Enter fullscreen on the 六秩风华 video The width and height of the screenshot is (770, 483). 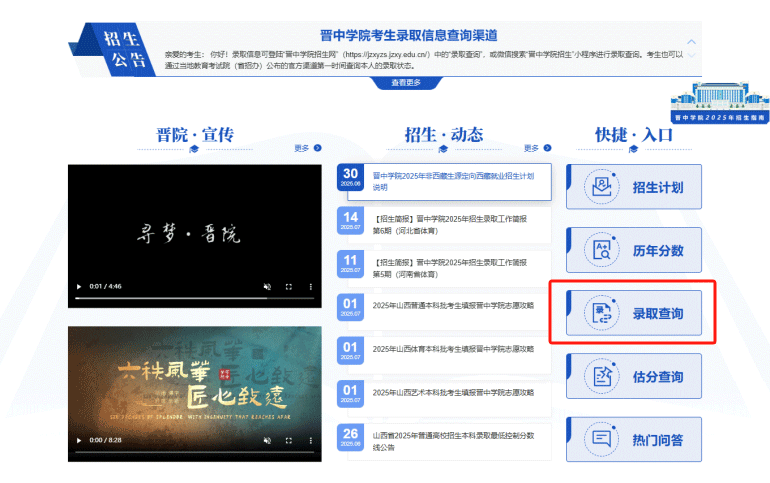coord(289,440)
